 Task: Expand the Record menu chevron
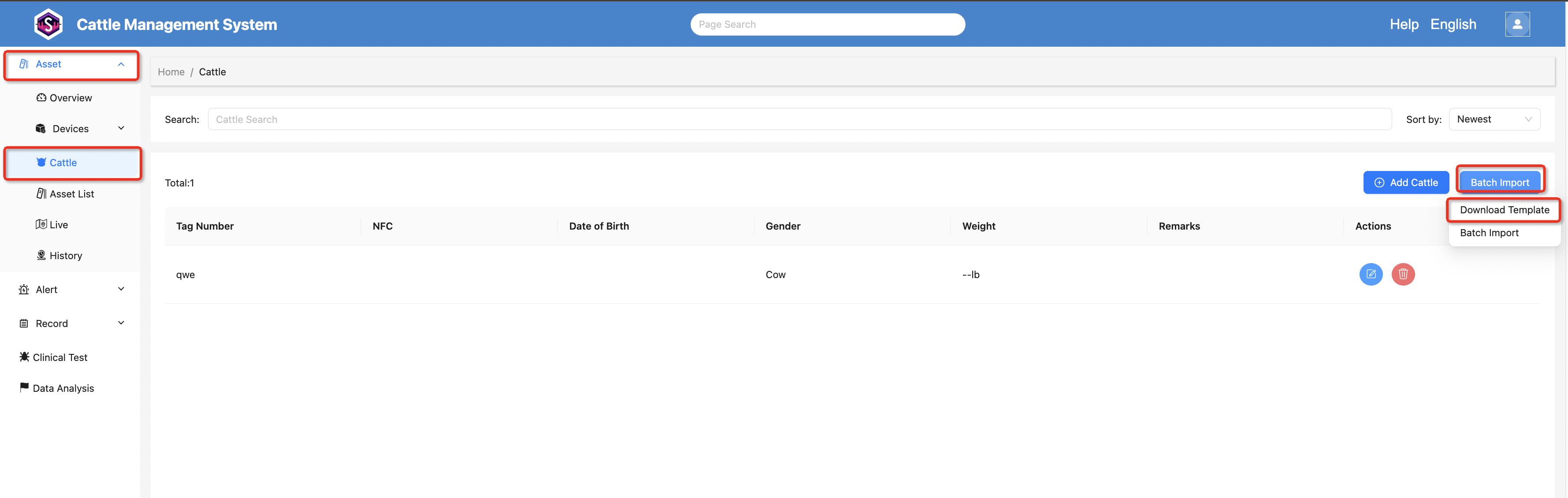coord(121,323)
